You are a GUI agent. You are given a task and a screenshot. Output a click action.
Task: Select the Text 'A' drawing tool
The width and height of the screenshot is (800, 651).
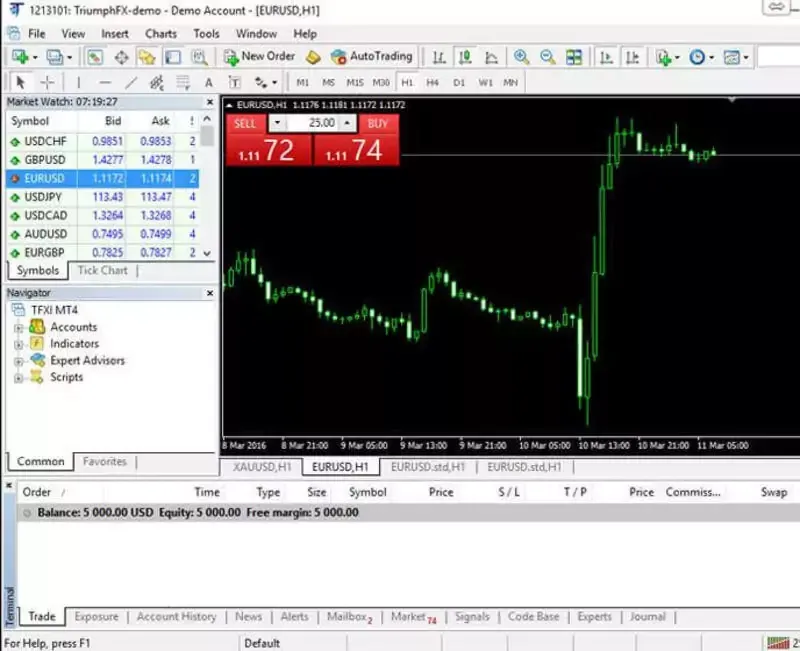[x=209, y=83]
